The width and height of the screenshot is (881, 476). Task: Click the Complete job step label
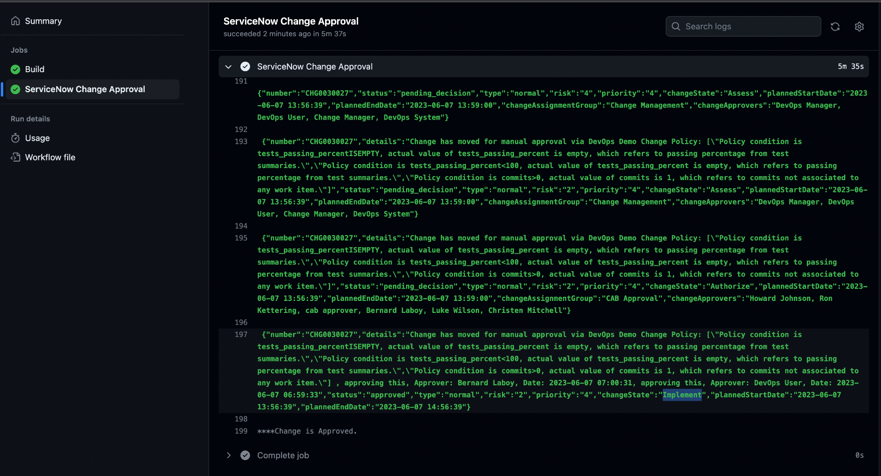[283, 455]
